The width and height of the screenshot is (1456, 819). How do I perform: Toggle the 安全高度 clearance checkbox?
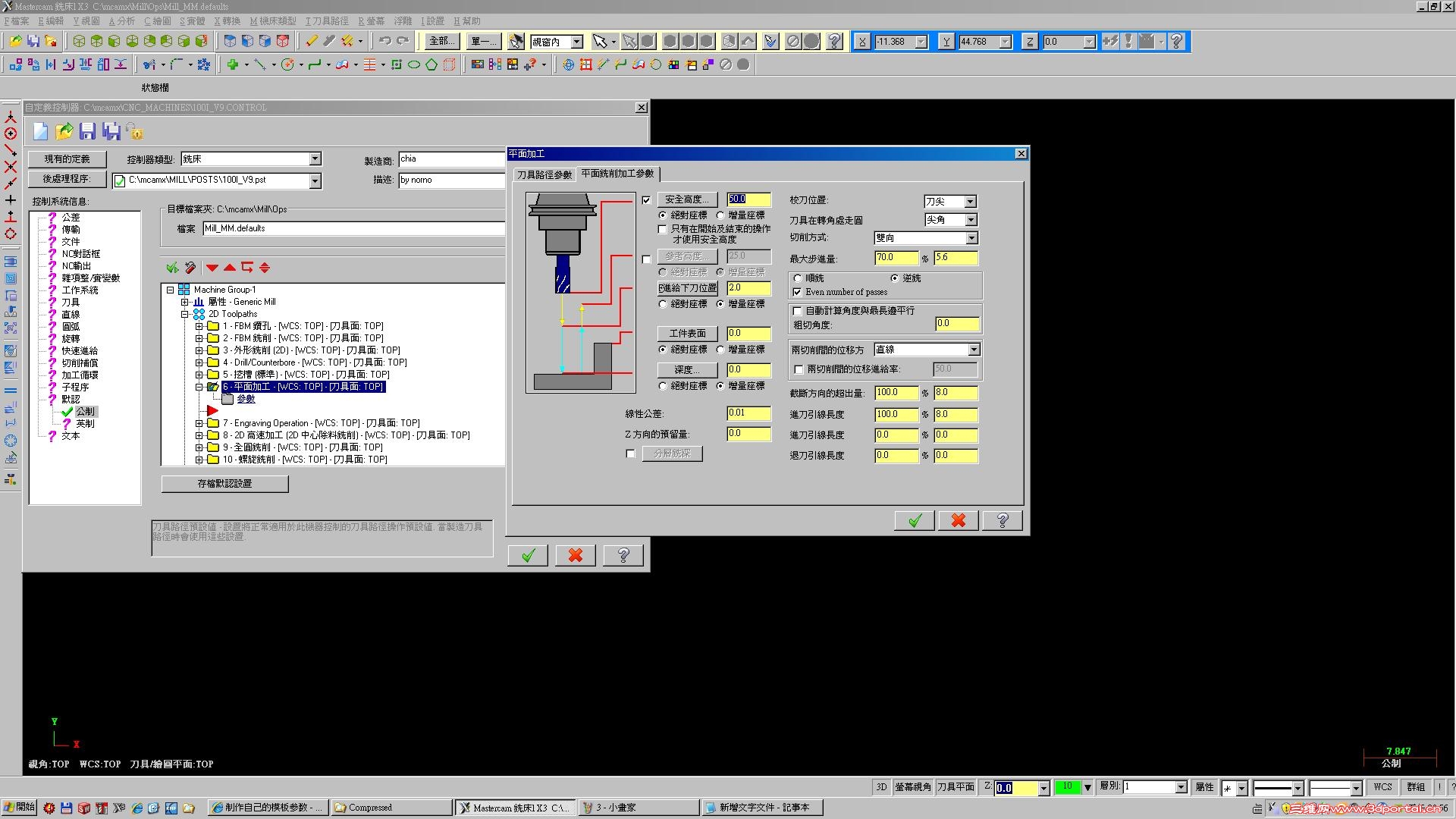coord(646,200)
